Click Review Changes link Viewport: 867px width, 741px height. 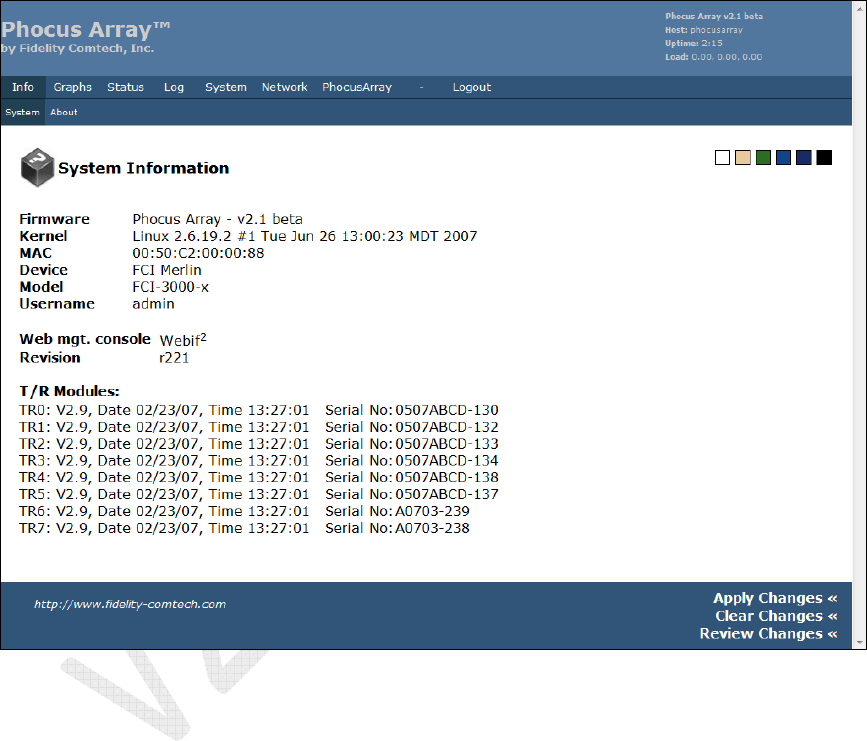pyautogui.click(x=769, y=633)
